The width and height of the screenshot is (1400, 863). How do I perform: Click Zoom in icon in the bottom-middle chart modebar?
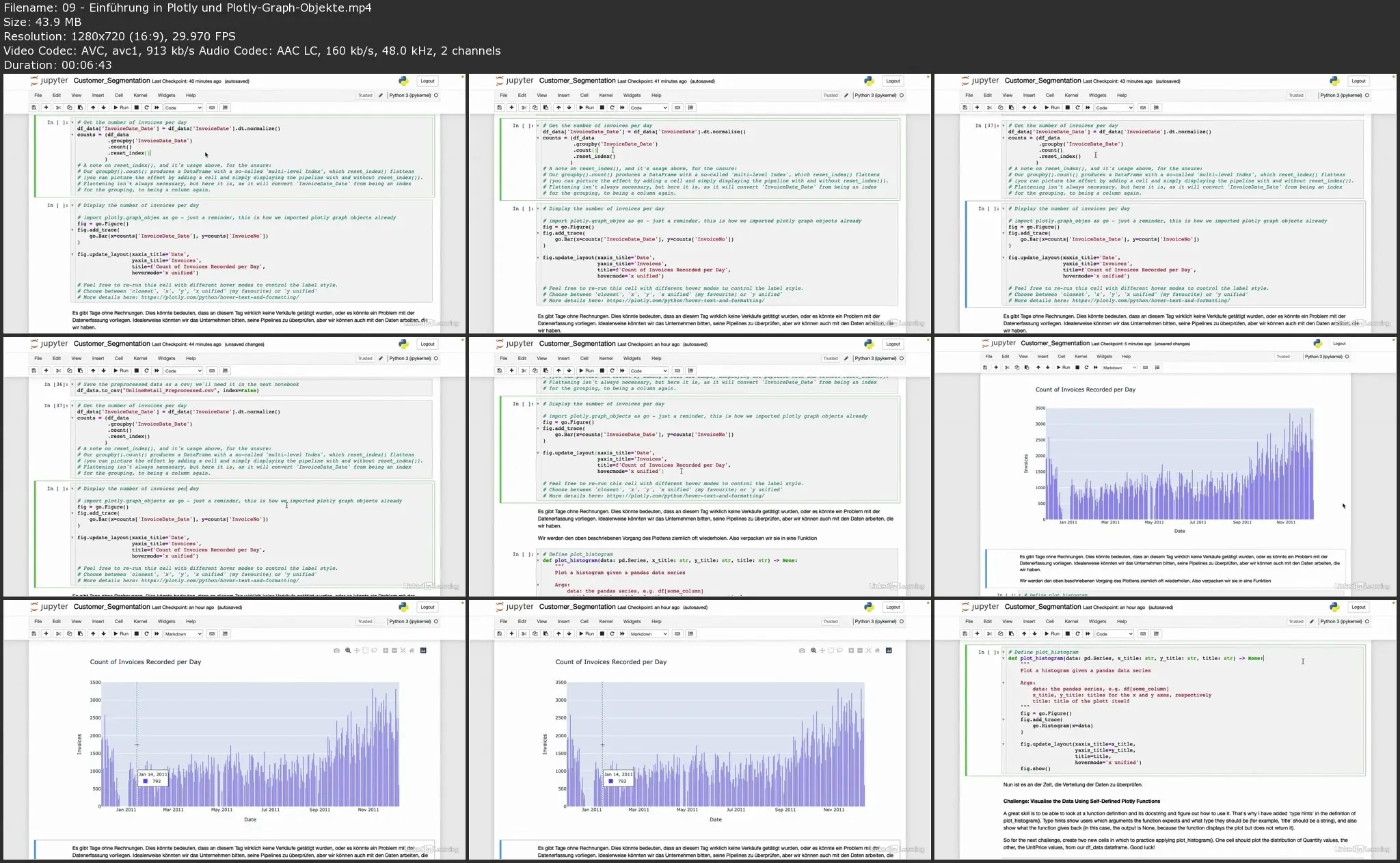click(851, 650)
